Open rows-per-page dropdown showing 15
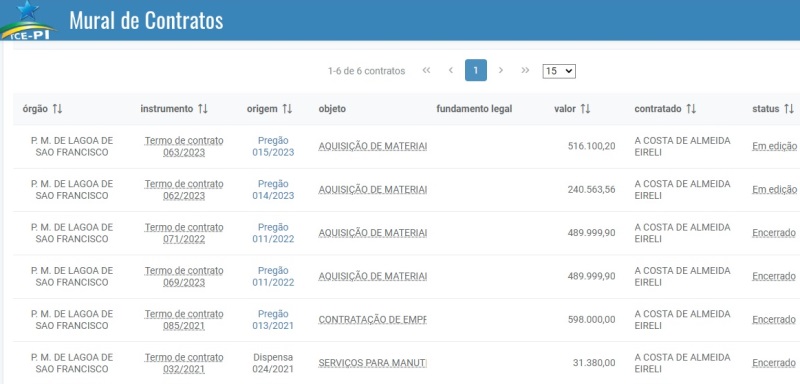Screen dimensions: 800x384 click(559, 71)
